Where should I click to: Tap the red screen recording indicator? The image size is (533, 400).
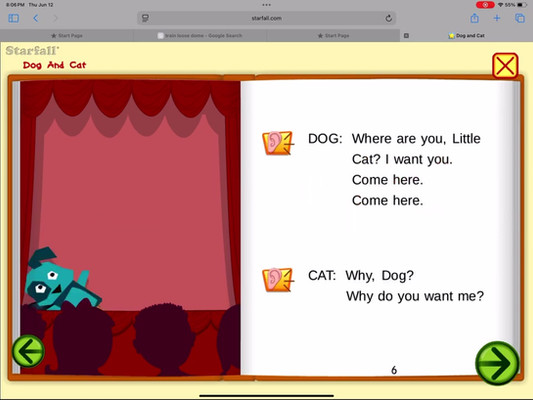(x=485, y=5)
